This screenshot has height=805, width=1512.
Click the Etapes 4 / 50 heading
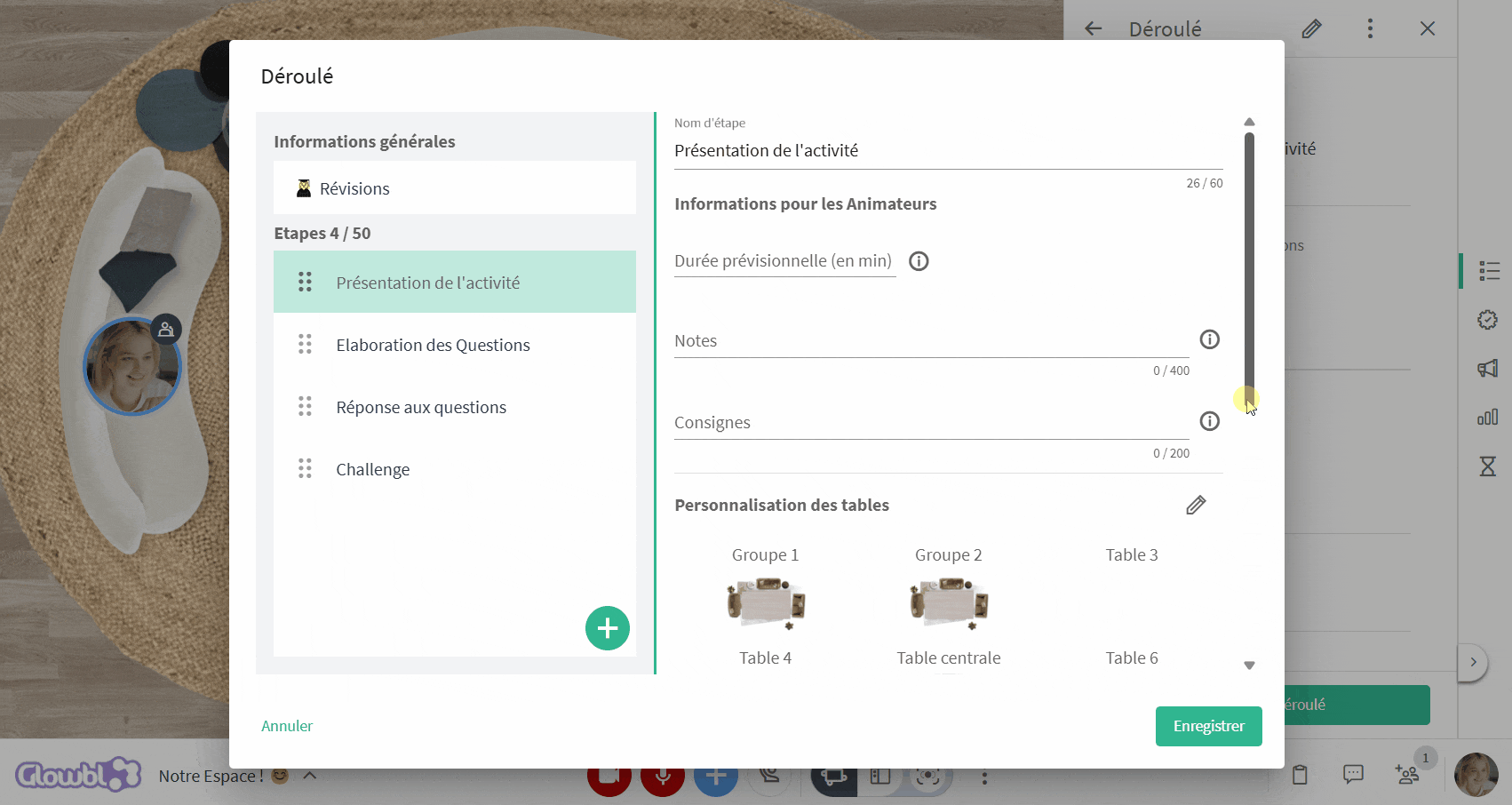(322, 233)
